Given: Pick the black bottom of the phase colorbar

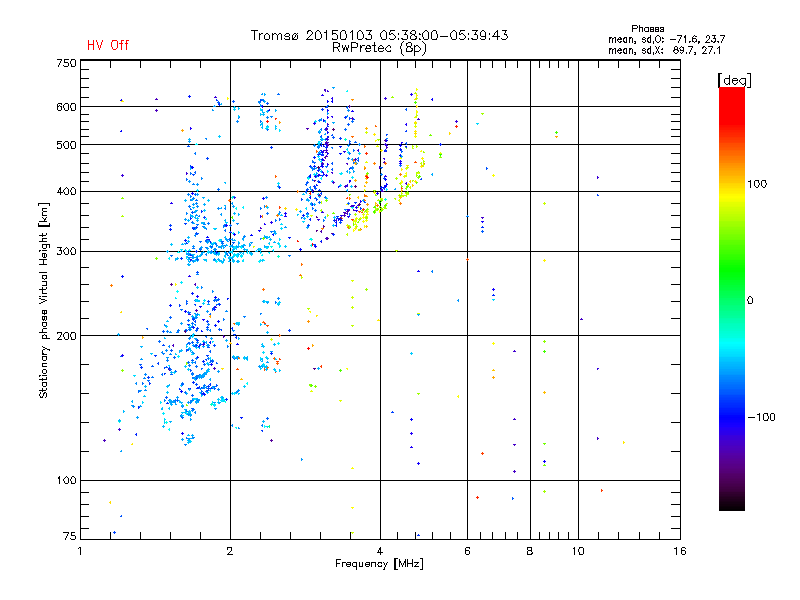Looking at the screenshot, I should click(x=732, y=503).
